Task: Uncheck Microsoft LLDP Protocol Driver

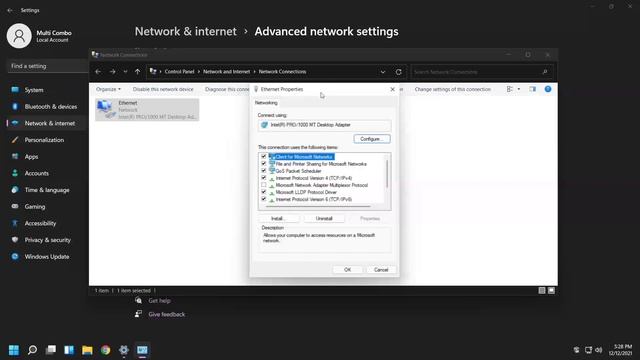Action: click(264, 192)
